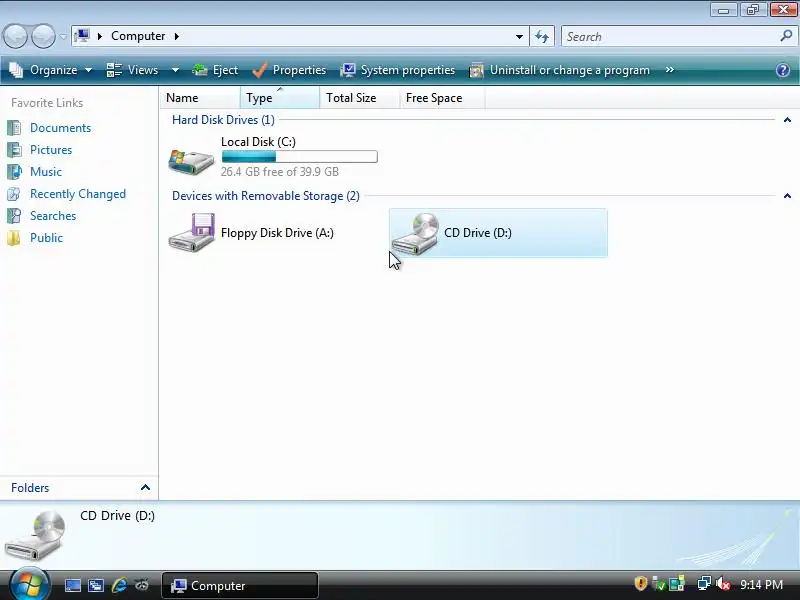The image size is (800, 600).
Task: Show more toolbar commands chevron
Action: 669,70
